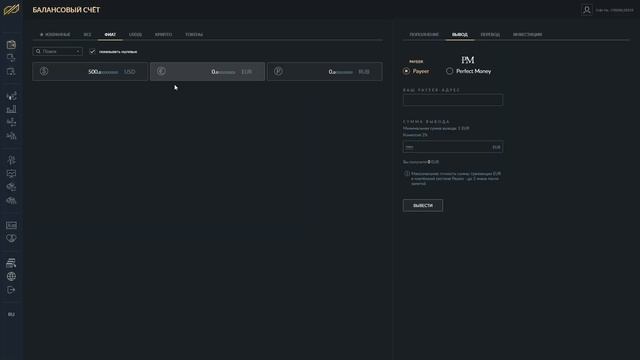Focus the withdrawal amount EUR field
This screenshot has width=640, height=360.
click(x=453, y=147)
